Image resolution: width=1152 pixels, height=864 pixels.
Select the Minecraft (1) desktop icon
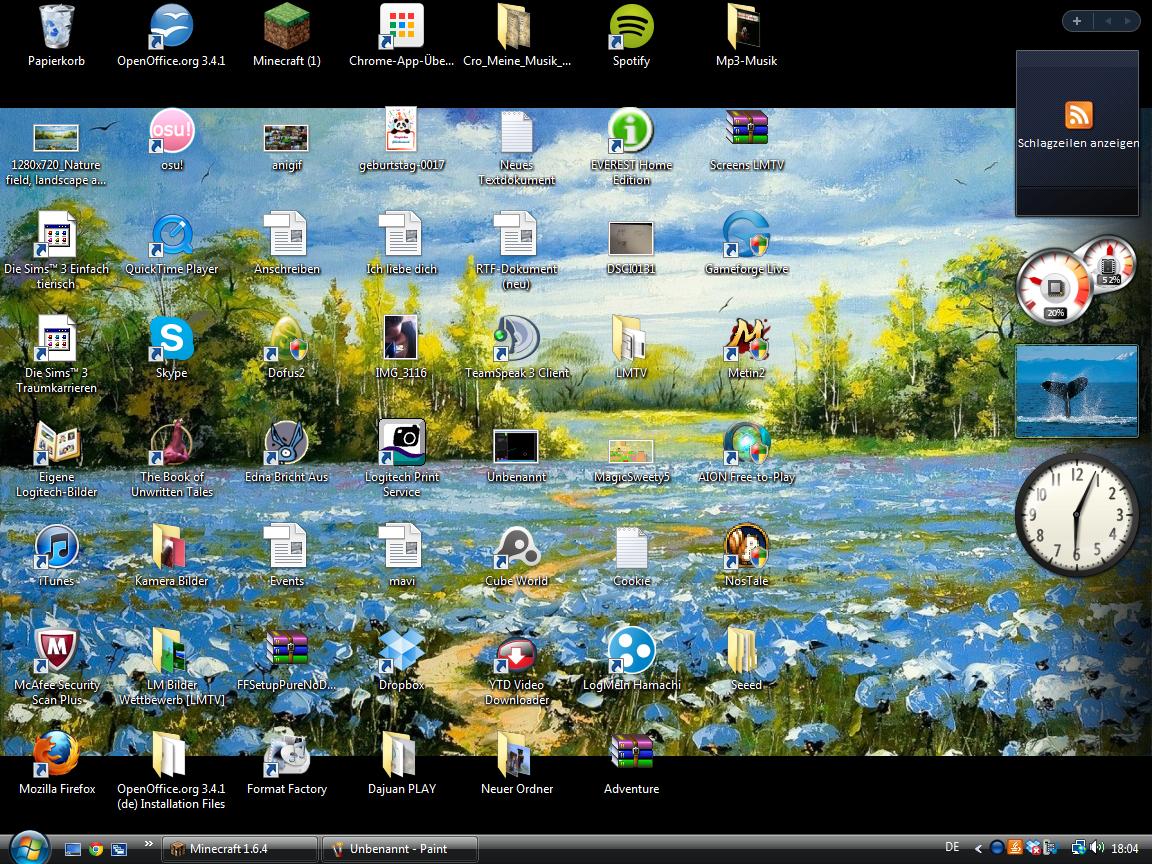coord(286,28)
